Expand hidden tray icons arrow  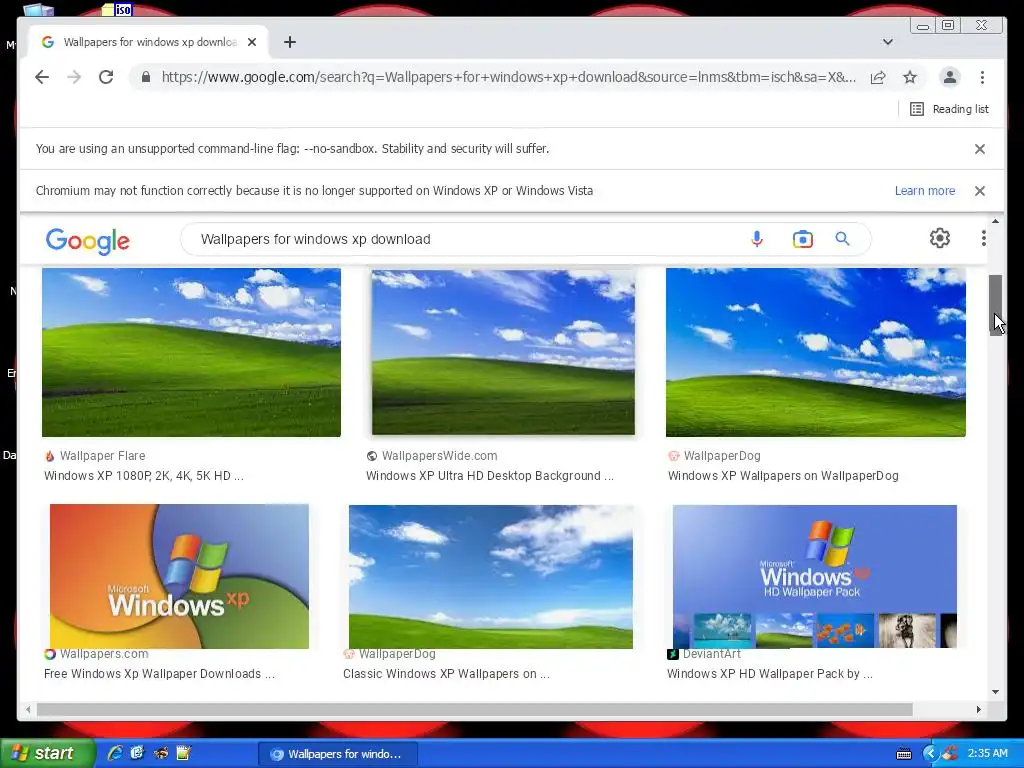[930, 754]
